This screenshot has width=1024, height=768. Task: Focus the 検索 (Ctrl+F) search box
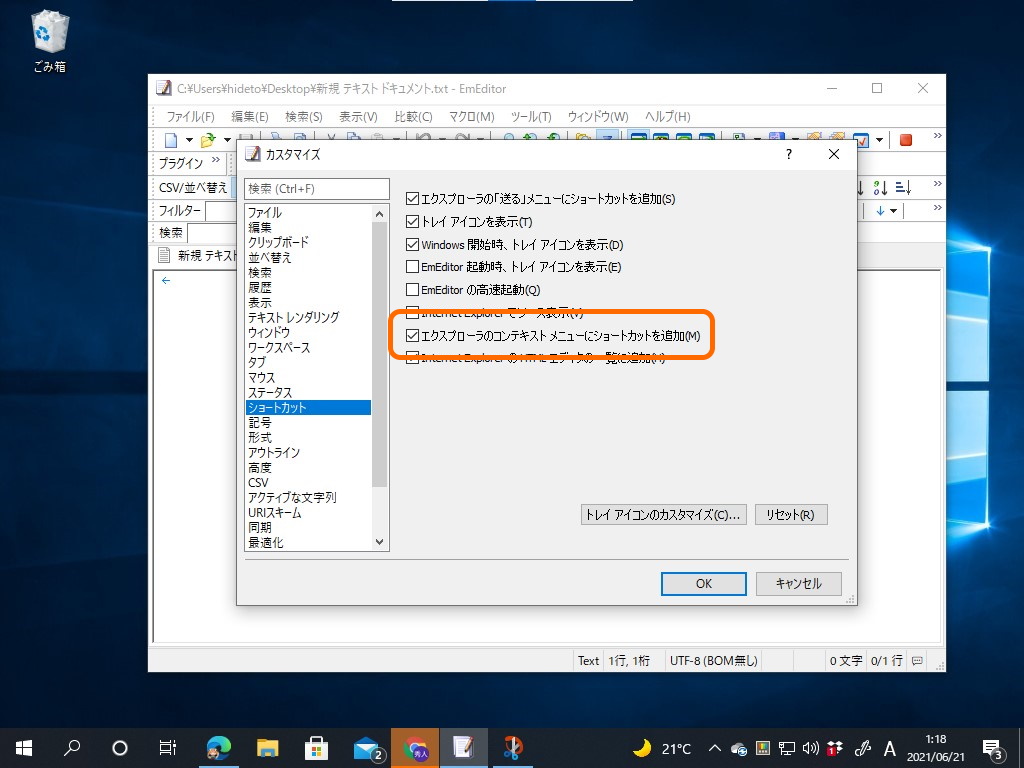[317, 189]
